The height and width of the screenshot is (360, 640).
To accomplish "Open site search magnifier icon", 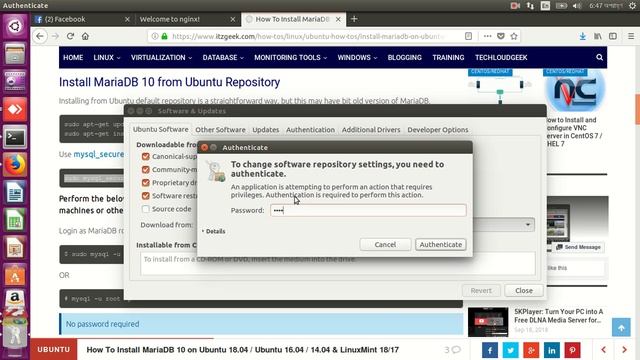I will (599, 58).
